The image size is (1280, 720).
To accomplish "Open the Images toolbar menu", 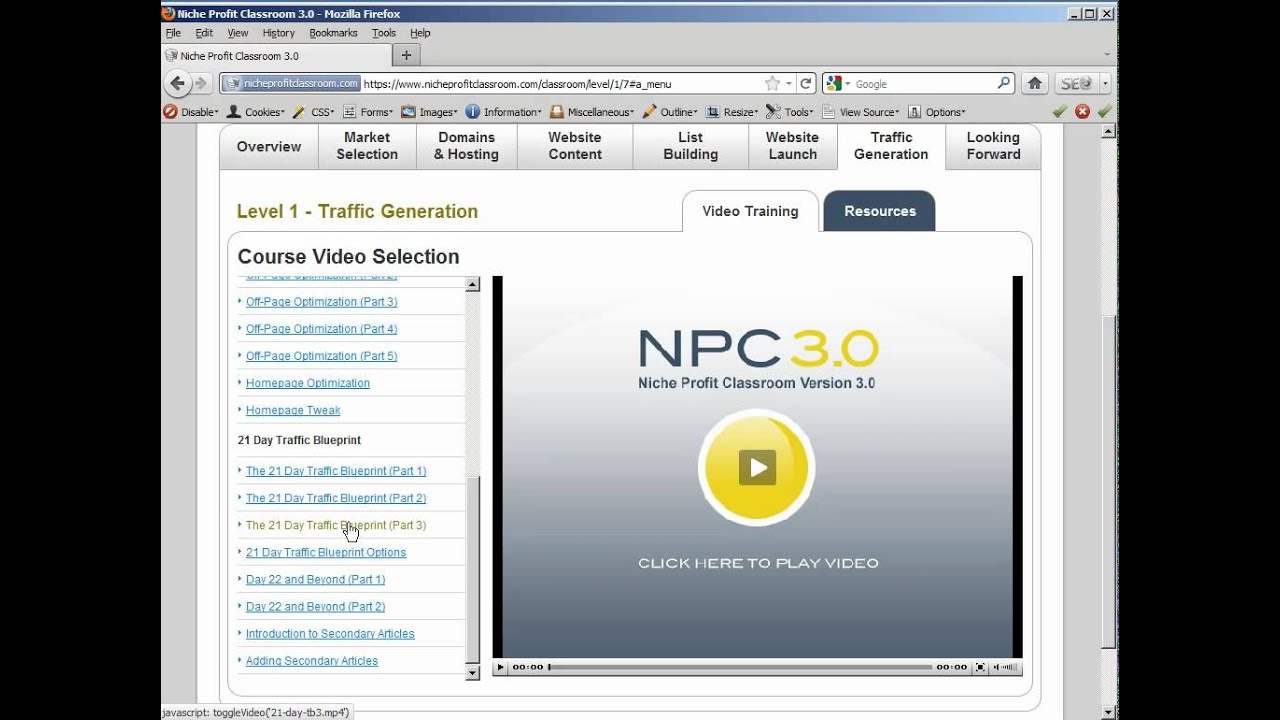I will coord(429,112).
